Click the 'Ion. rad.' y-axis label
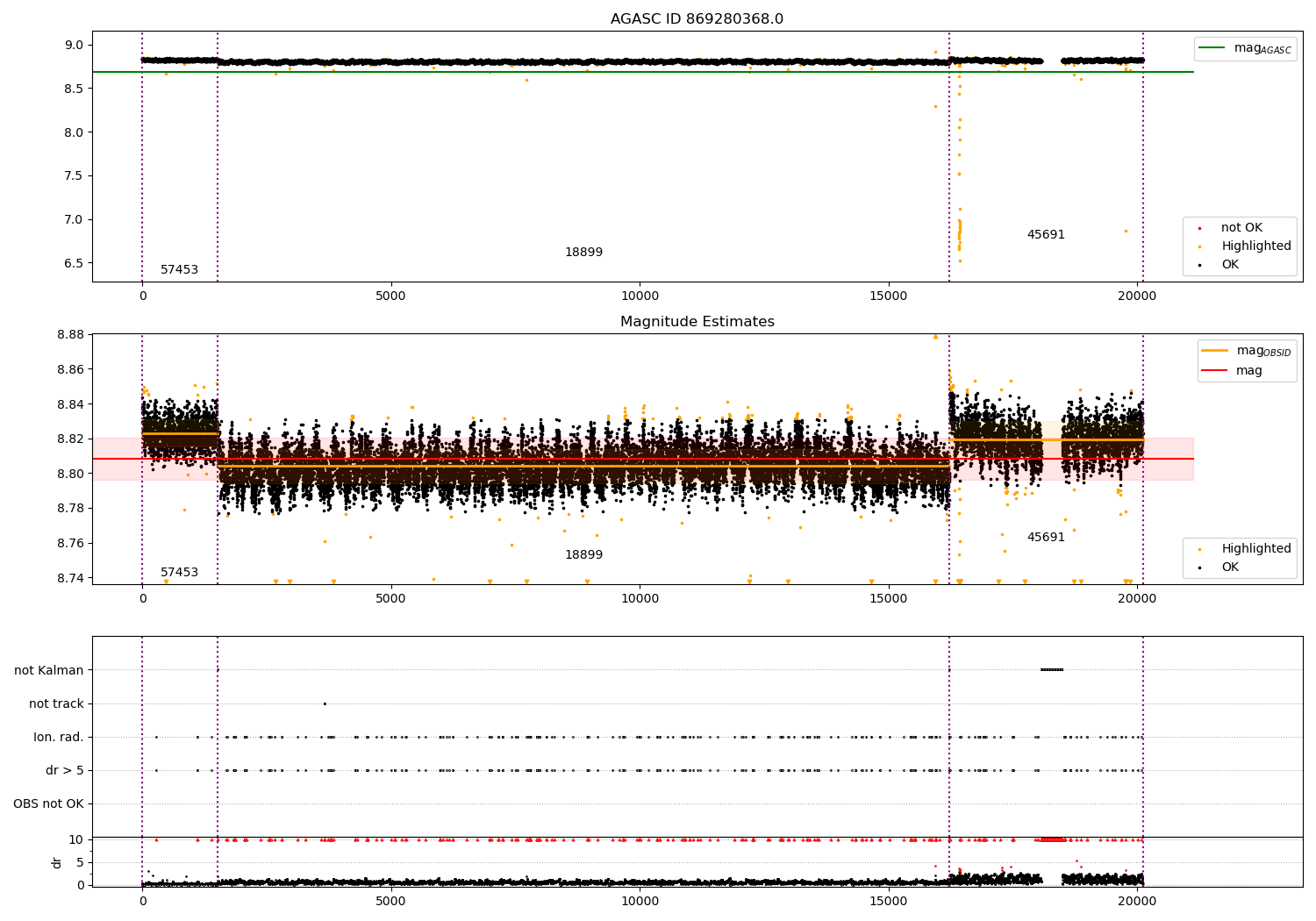Image resolution: width=1316 pixels, height=921 pixels. click(59, 738)
